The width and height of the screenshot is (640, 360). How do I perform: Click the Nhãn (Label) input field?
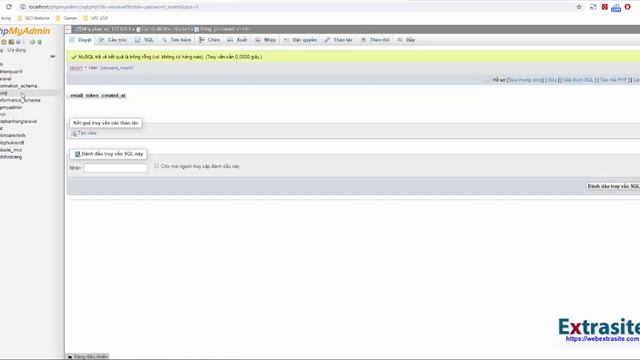(116, 168)
